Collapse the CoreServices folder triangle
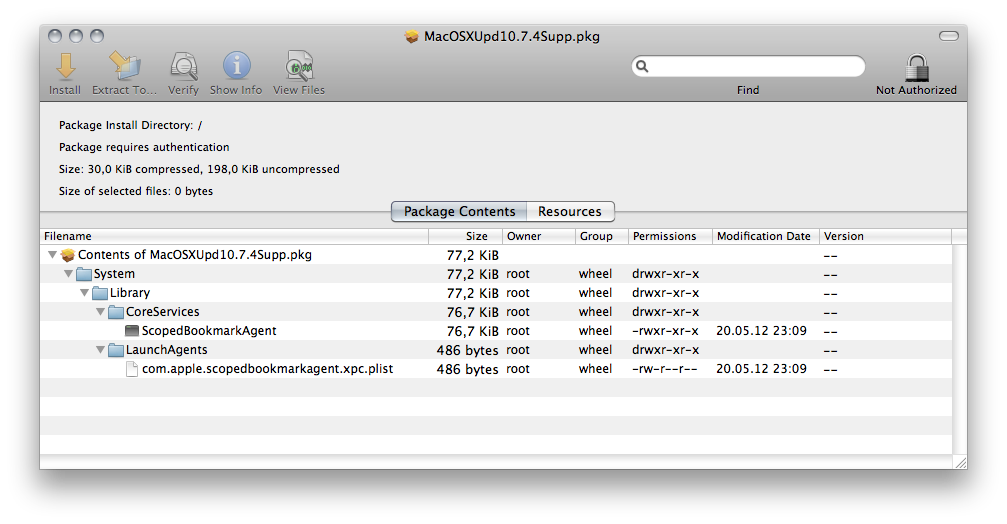Image resolution: width=1007 pixels, height=524 pixels. click(100, 312)
